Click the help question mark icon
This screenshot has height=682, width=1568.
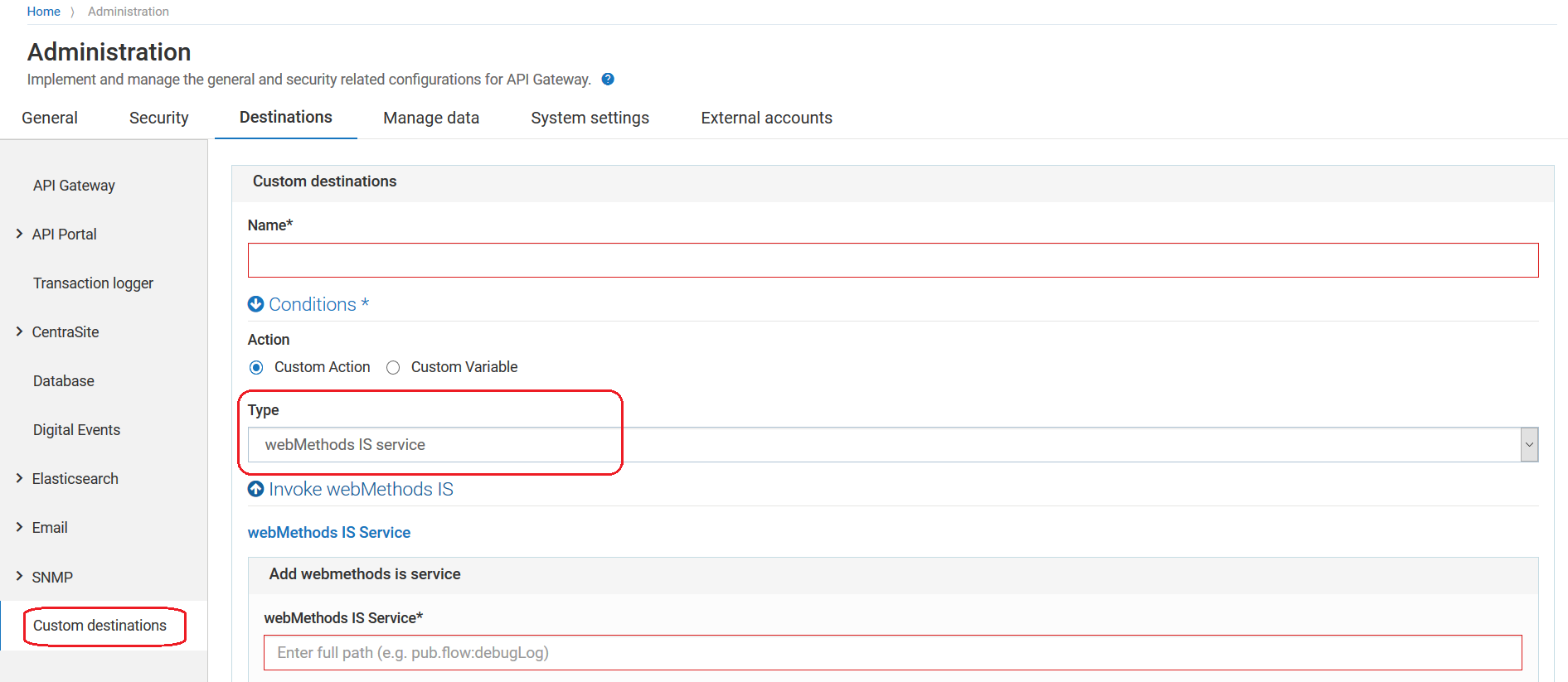(x=608, y=80)
